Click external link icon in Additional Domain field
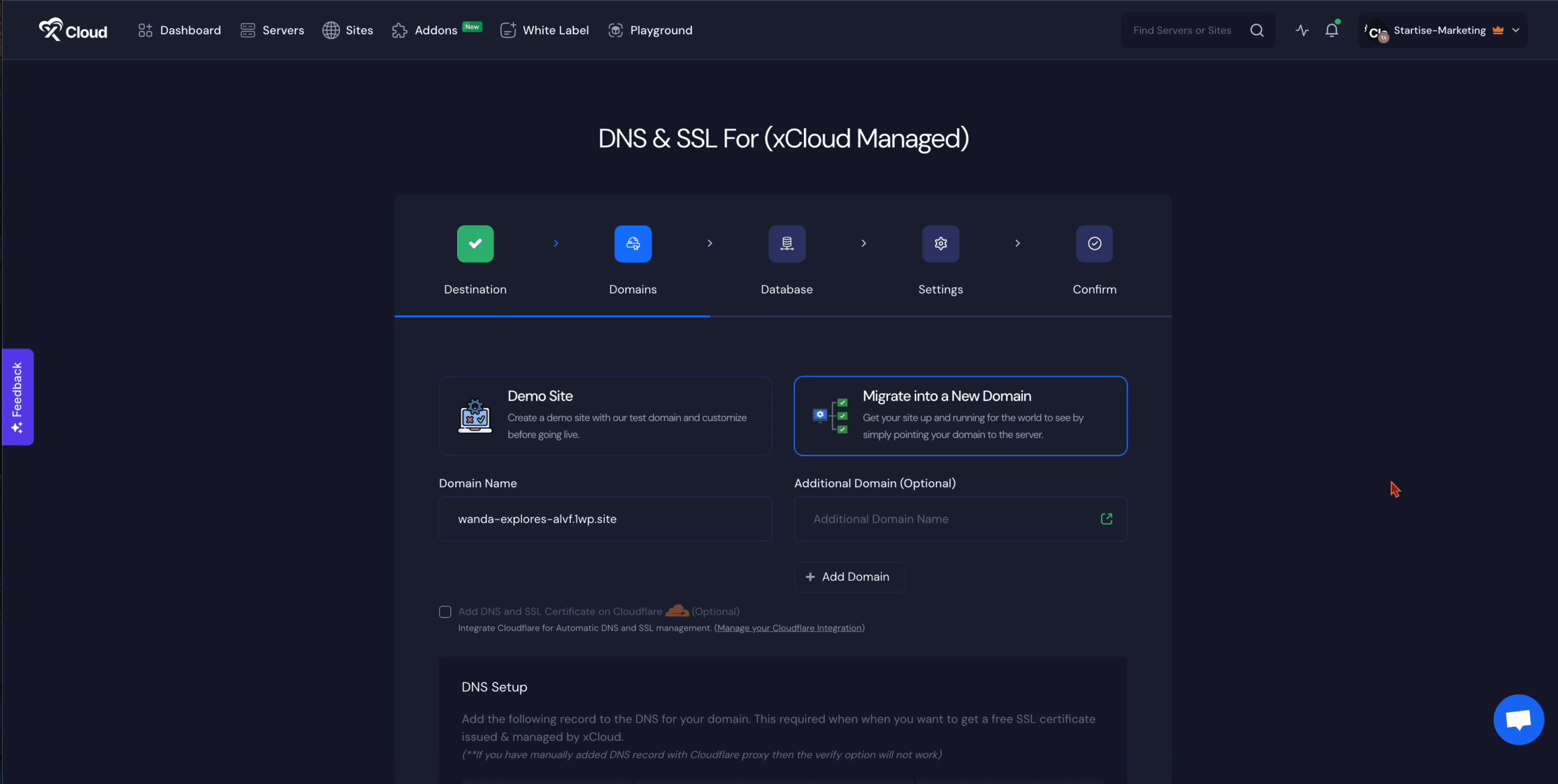The image size is (1558, 784). pos(1106,519)
